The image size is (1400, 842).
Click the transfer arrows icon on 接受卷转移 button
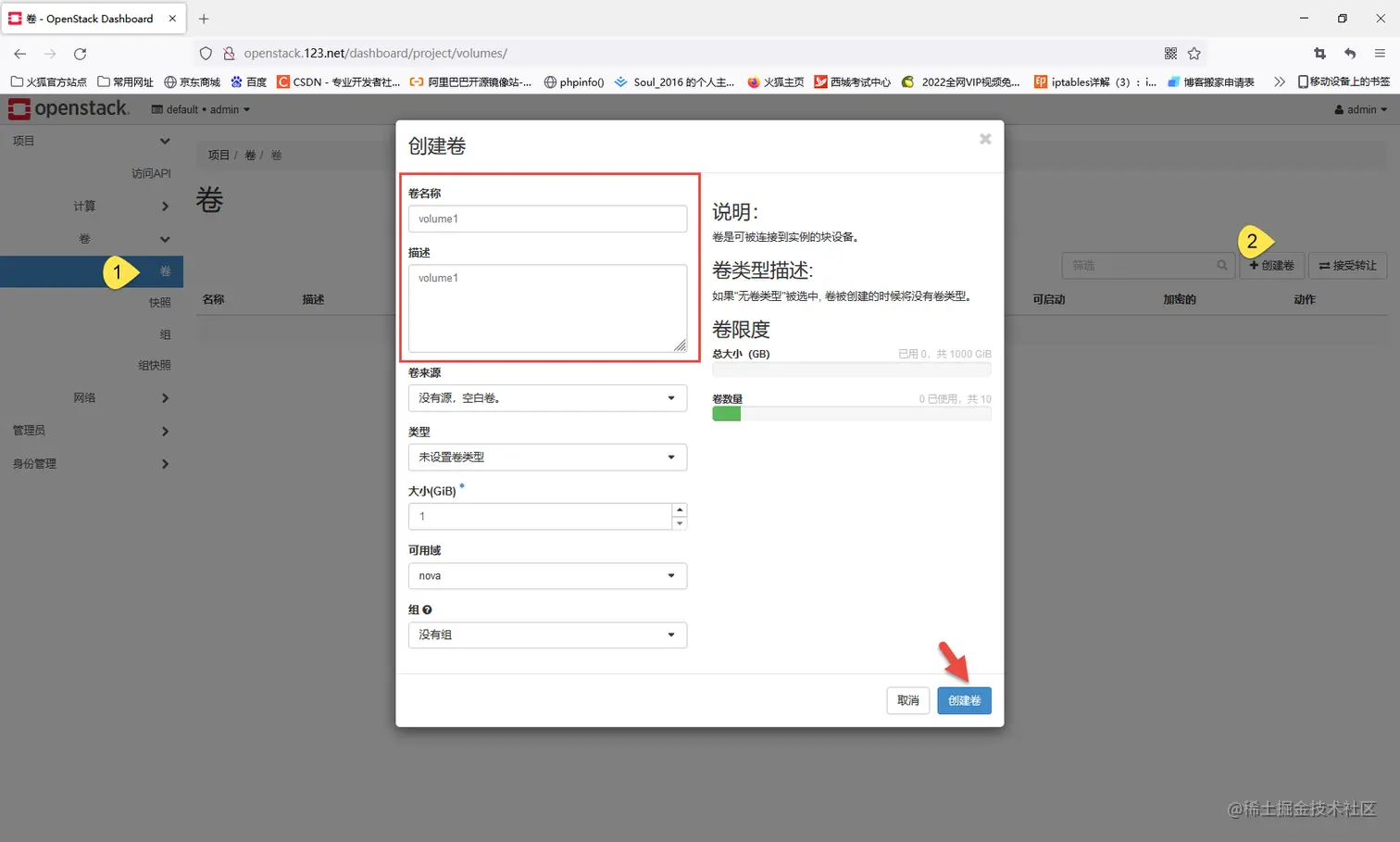(1323, 265)
